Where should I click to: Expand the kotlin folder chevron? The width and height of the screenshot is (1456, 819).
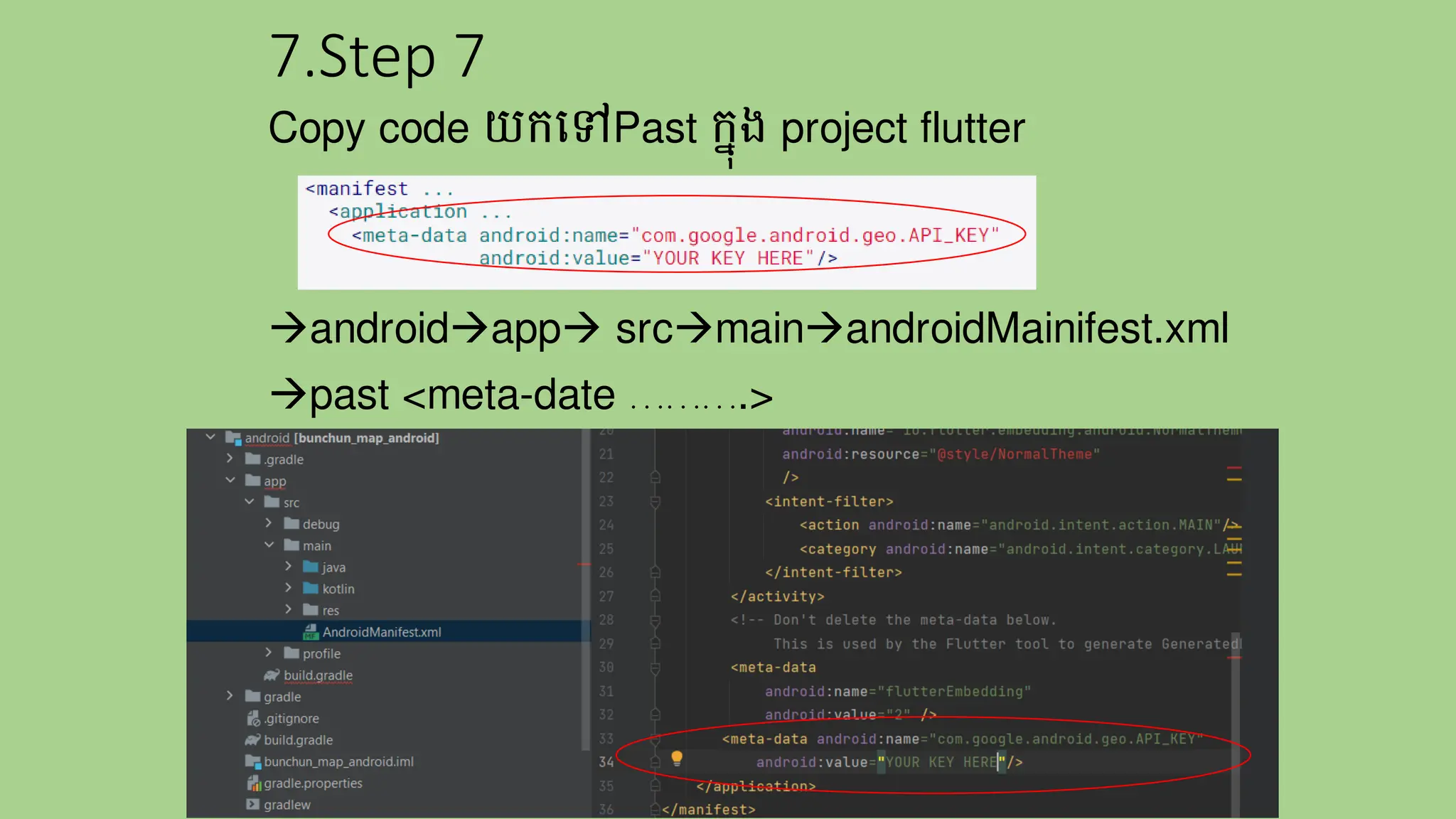288,587
